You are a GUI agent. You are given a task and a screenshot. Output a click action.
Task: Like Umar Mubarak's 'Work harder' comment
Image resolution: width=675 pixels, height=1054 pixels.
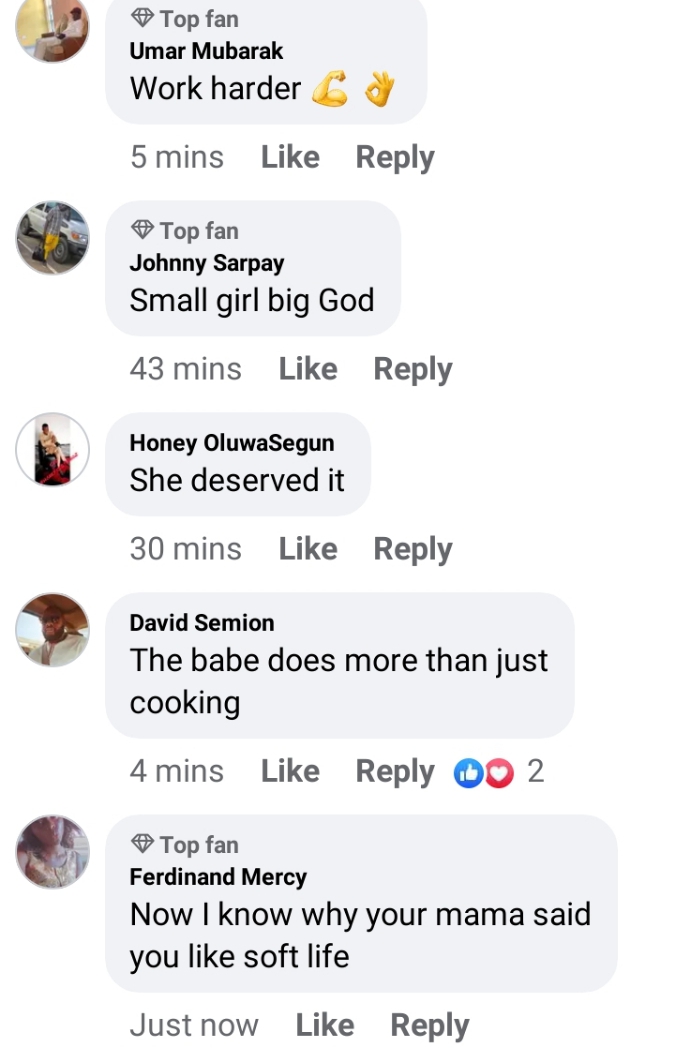coord(290,157)
